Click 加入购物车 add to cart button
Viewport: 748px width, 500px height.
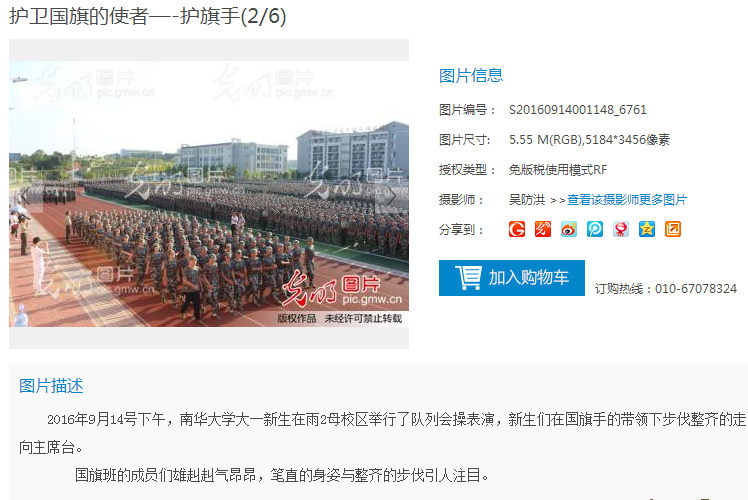click(x=512, y=278)
